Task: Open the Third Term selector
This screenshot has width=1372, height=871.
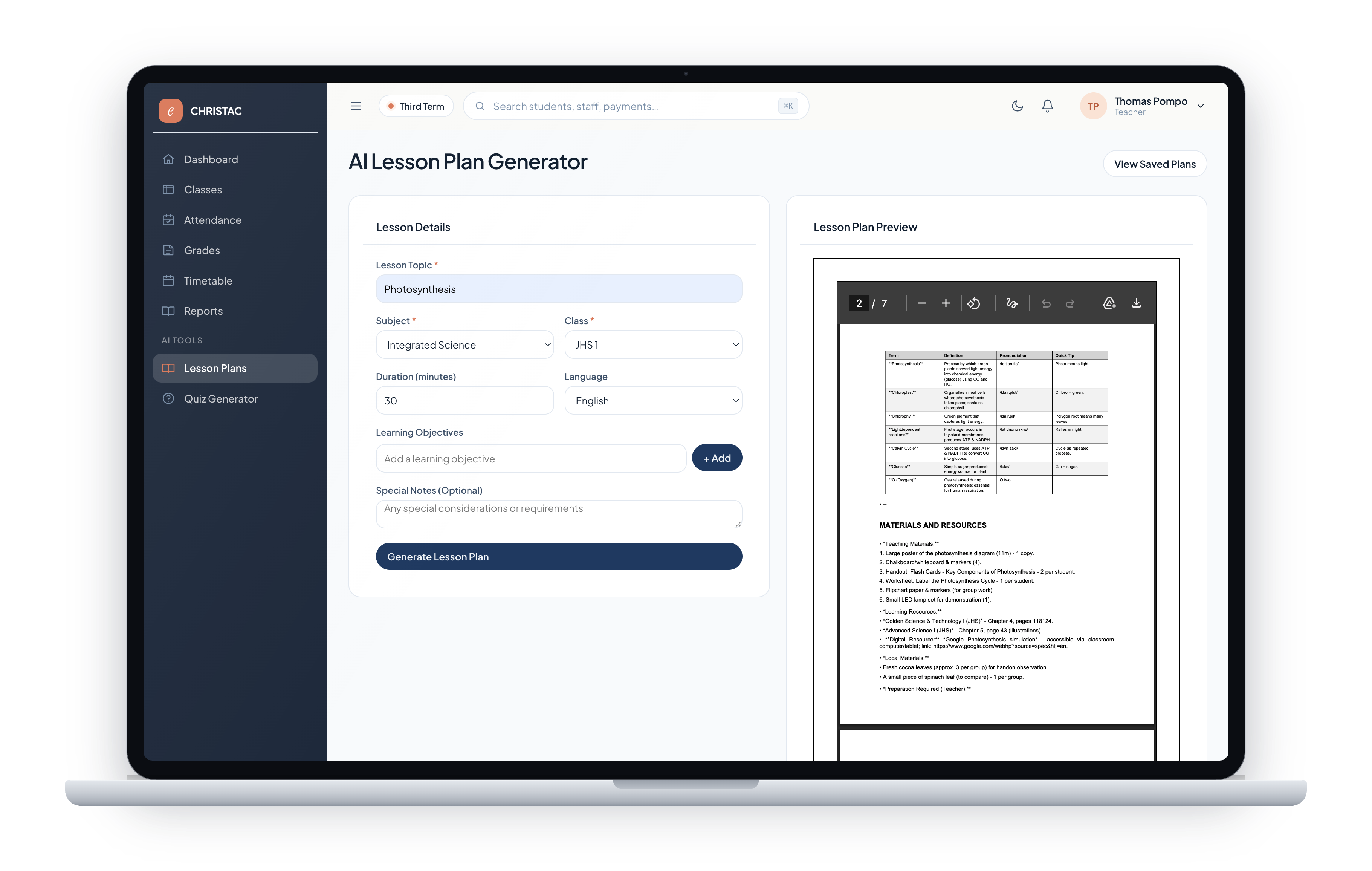Action: [x=416, y=106]
